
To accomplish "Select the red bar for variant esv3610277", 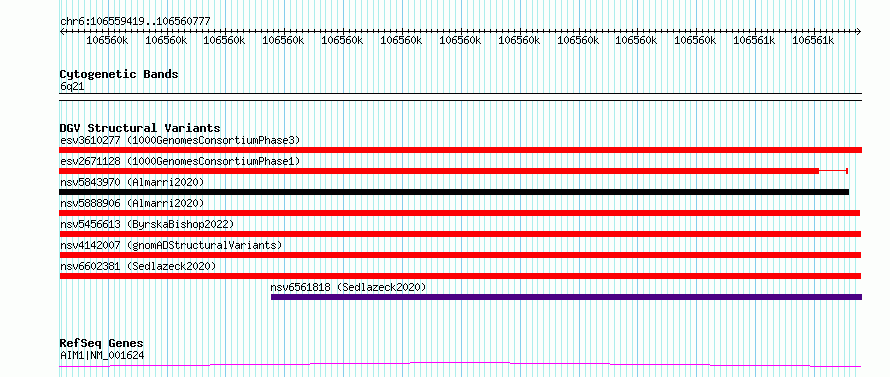I will pyautogui.click(x=461, y=150).
